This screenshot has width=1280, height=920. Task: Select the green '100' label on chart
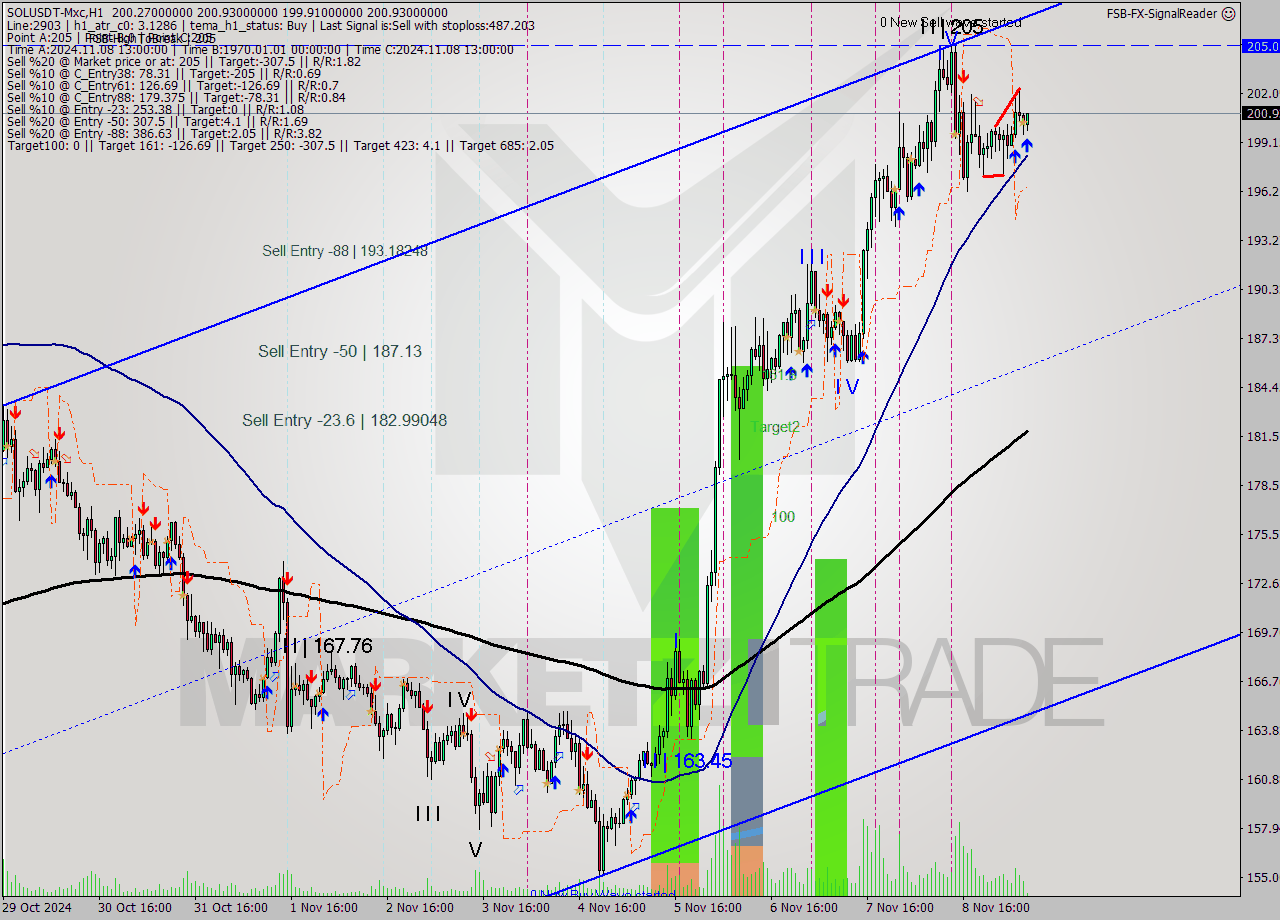783,517
